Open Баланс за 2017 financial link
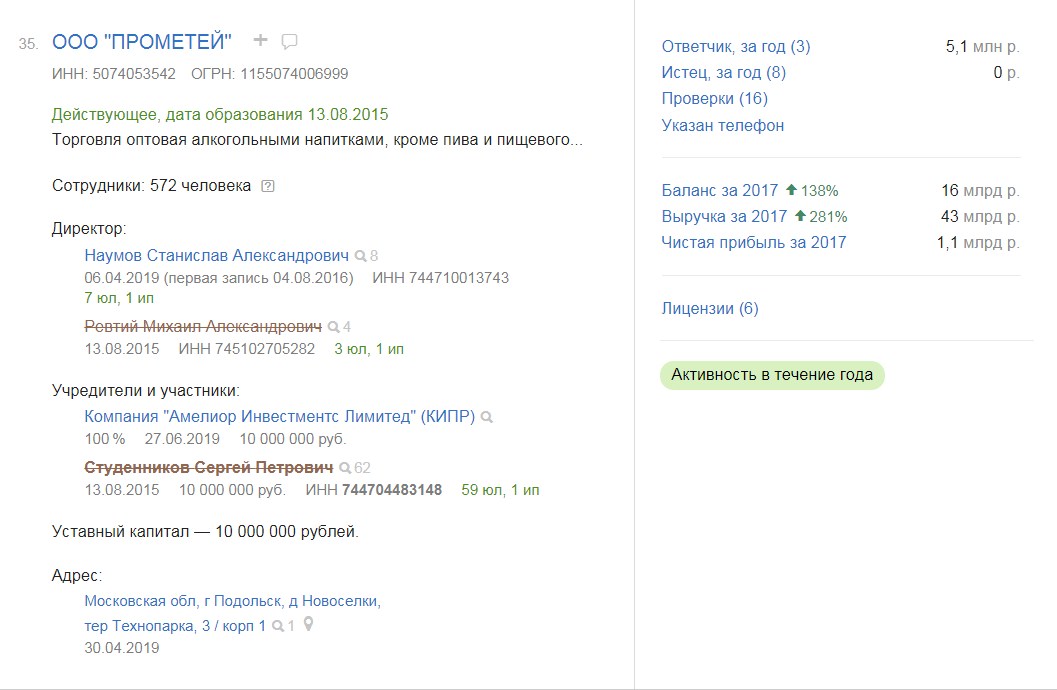Screen dimensions: 1057x690 [719, 190]
